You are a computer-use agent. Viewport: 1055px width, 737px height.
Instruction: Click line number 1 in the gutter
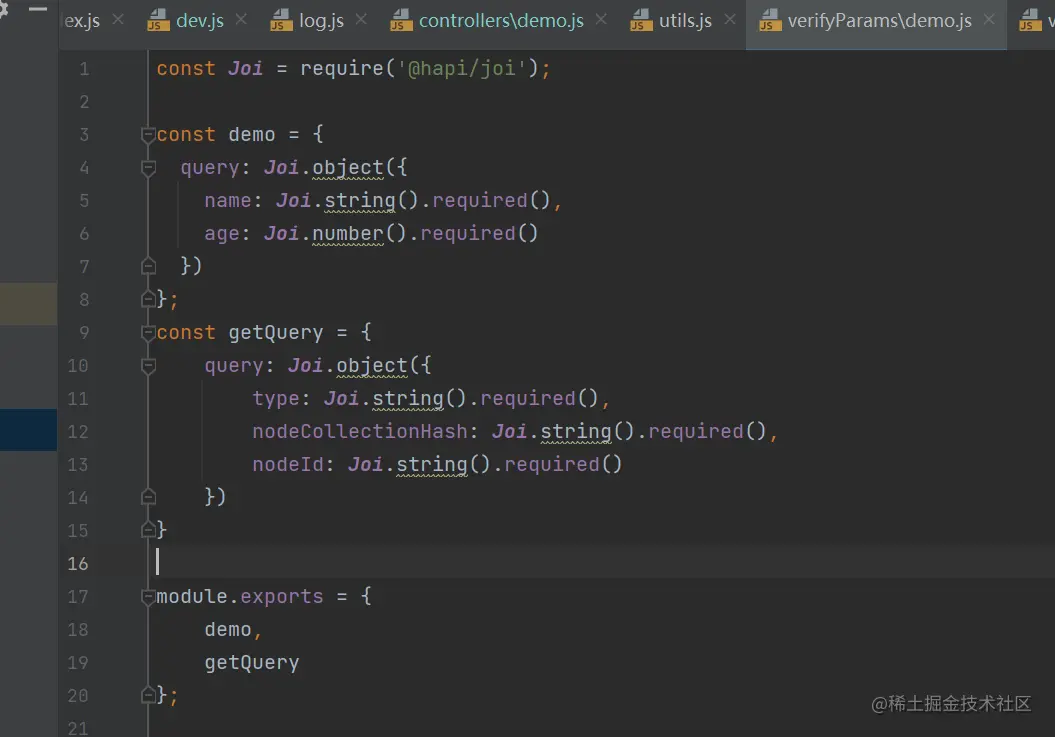tap(84, 69)
